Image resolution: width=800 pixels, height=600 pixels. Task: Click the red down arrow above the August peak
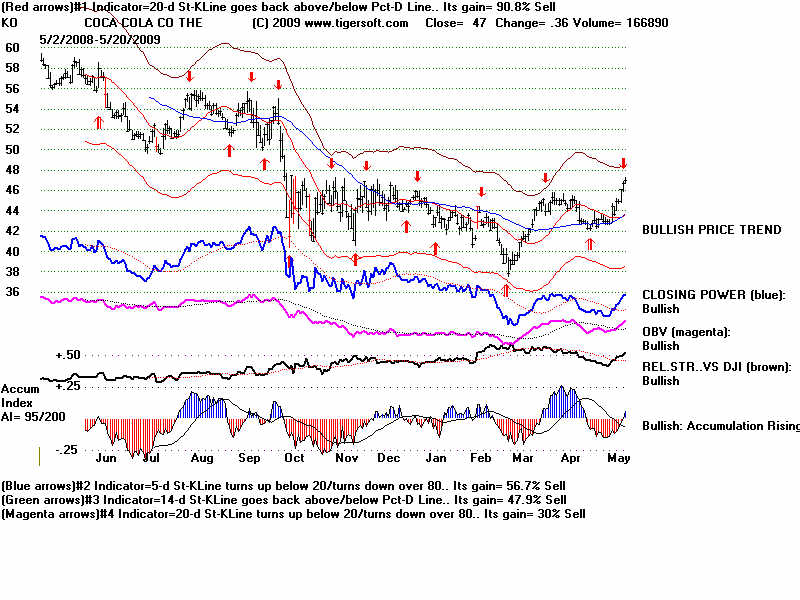(x=189, y=75)
